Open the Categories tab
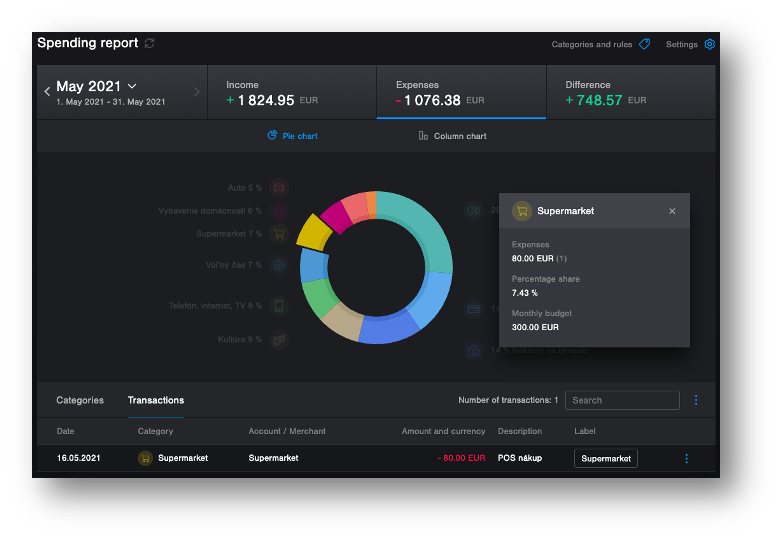 pyautogui.click(x=80, y=400)
